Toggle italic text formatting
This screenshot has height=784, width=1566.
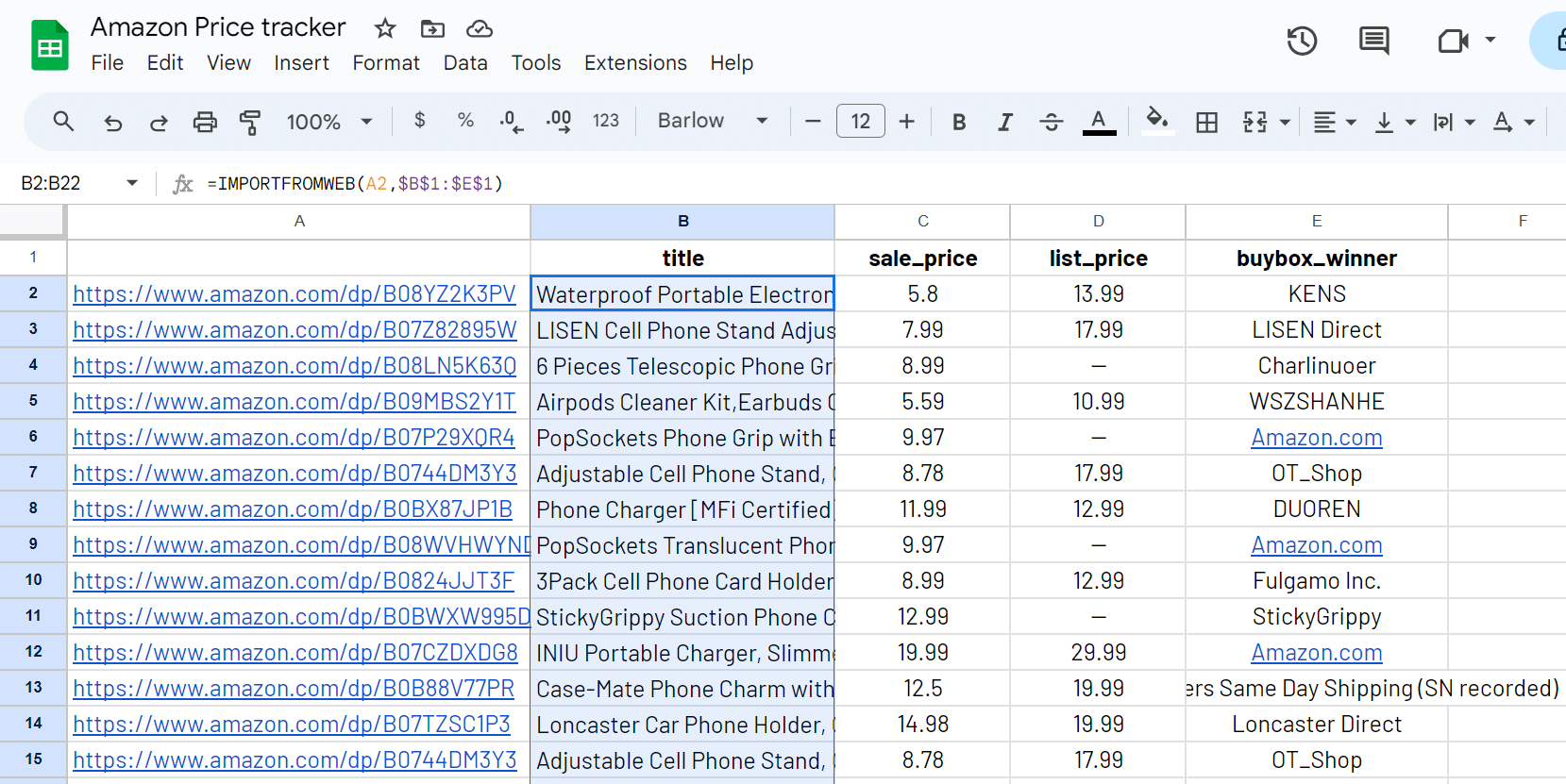[x=1005, y=122]
